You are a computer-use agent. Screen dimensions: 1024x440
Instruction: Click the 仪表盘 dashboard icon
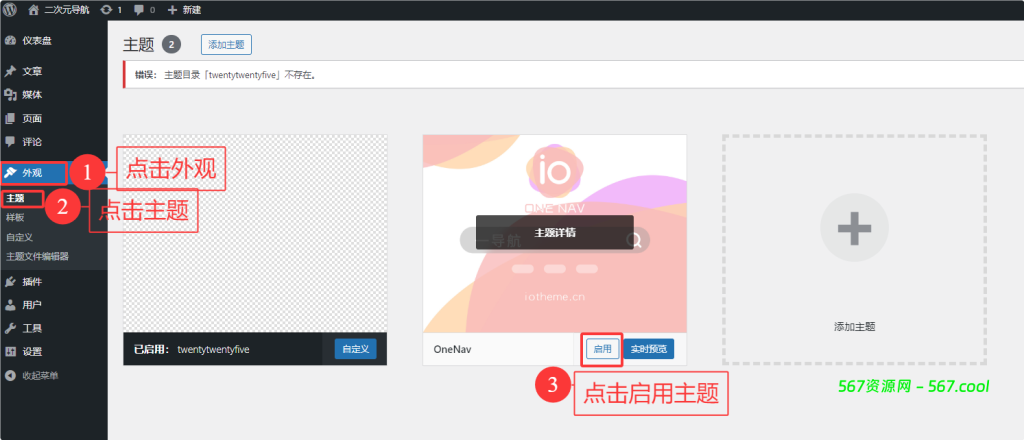click(10, 40)
